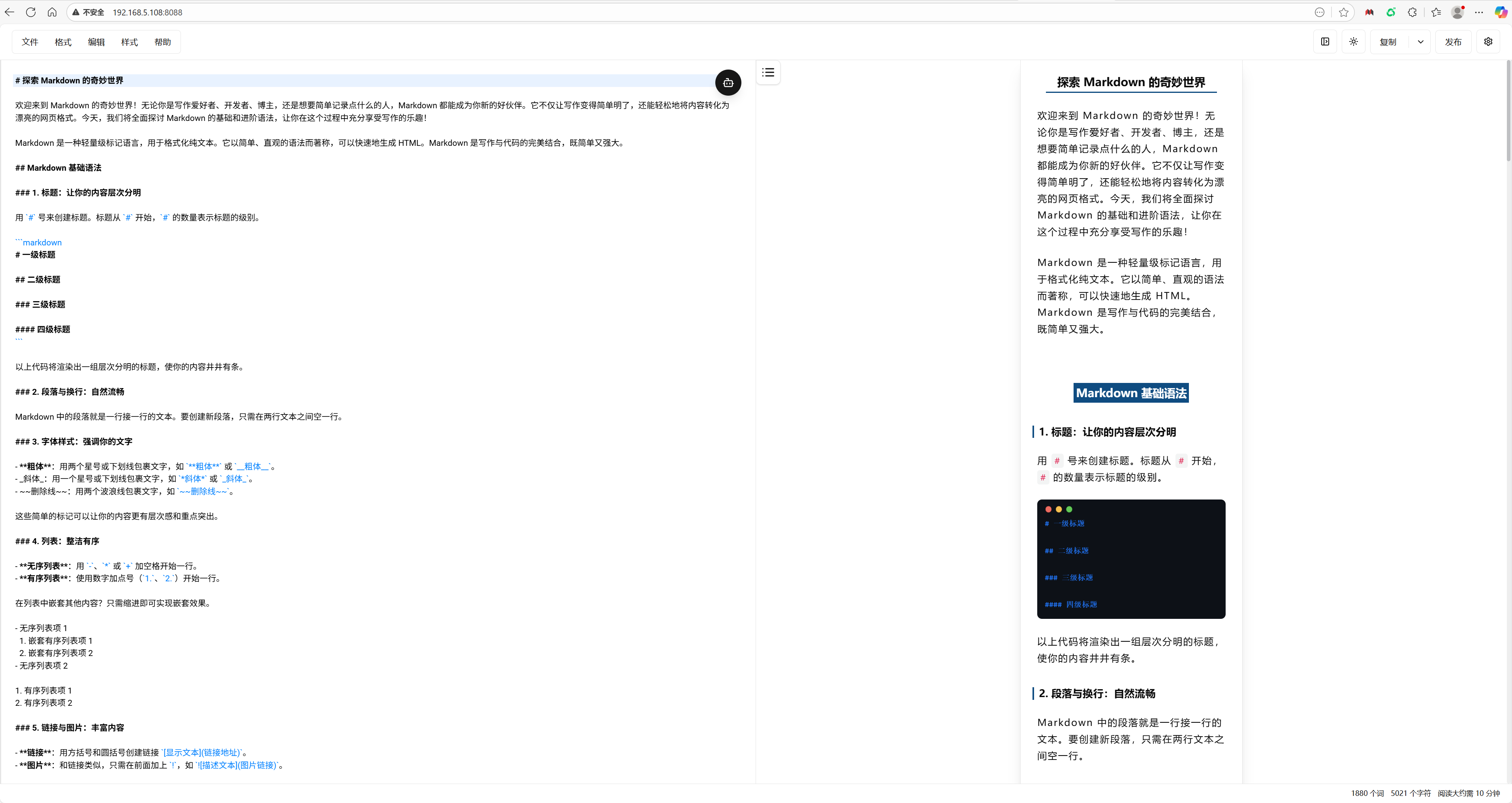
Task: Click the 复制 copy button
Action: (x=1389, y=42)
